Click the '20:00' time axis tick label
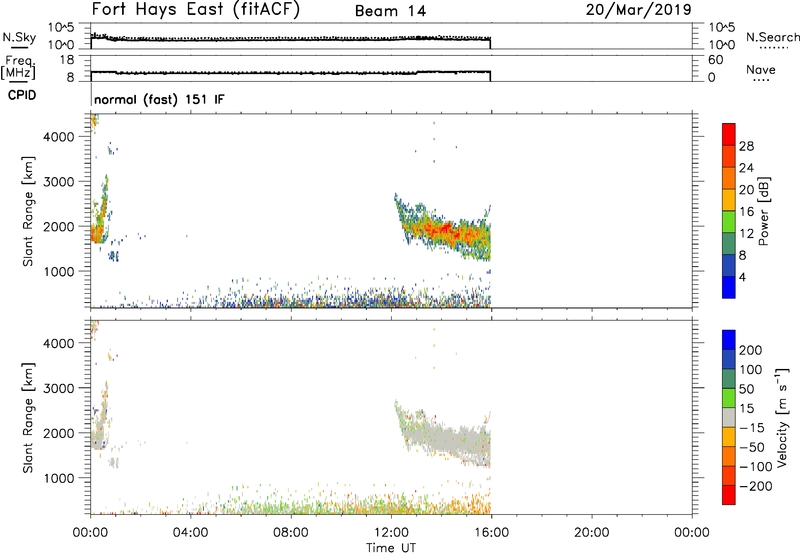 pos(591,533)
